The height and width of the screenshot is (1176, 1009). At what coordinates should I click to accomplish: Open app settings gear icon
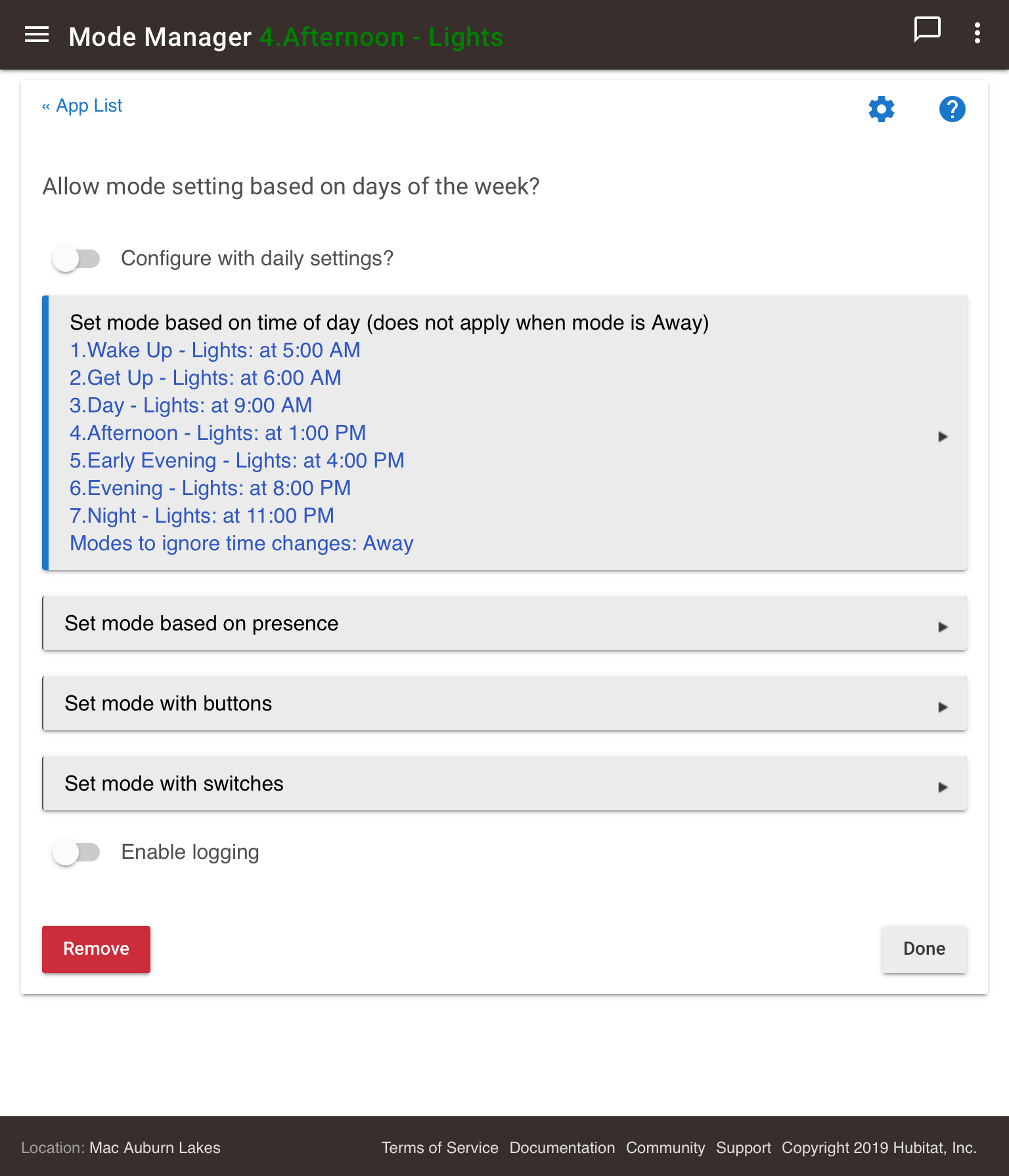click(x=882, y=109)
